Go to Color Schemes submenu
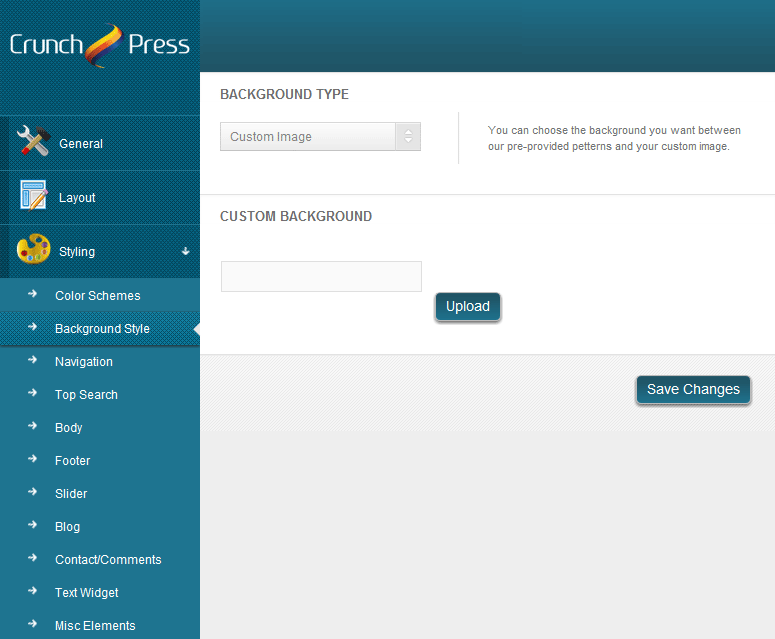This screenshot has width=775, height=639. tap(100, 295)
